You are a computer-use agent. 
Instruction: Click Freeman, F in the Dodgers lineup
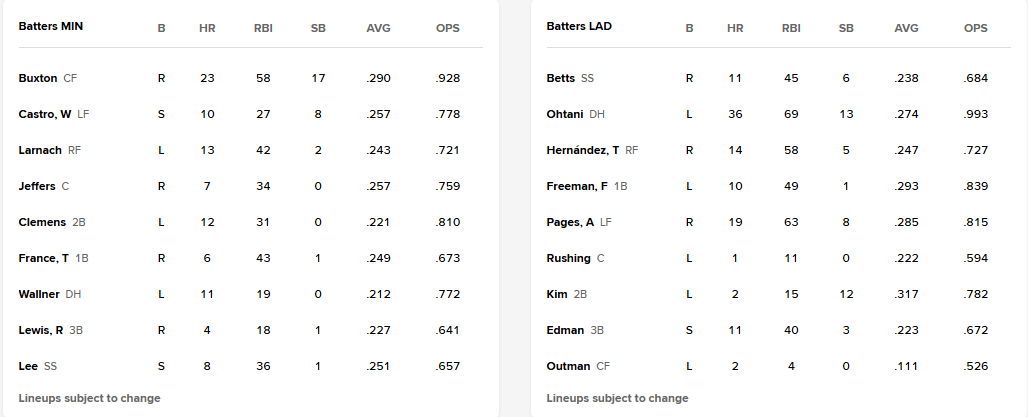(576, 186)
